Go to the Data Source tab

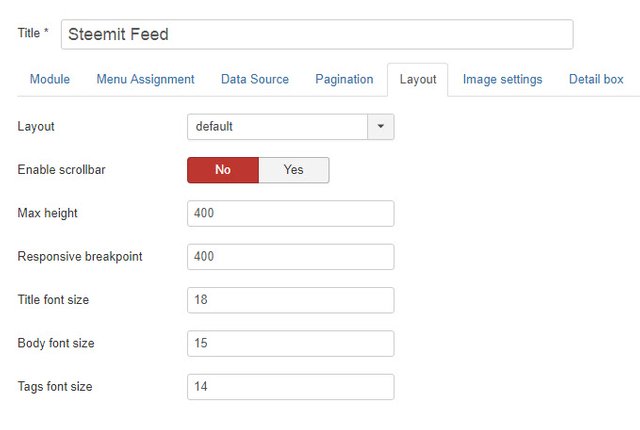(x=255, y=79)
